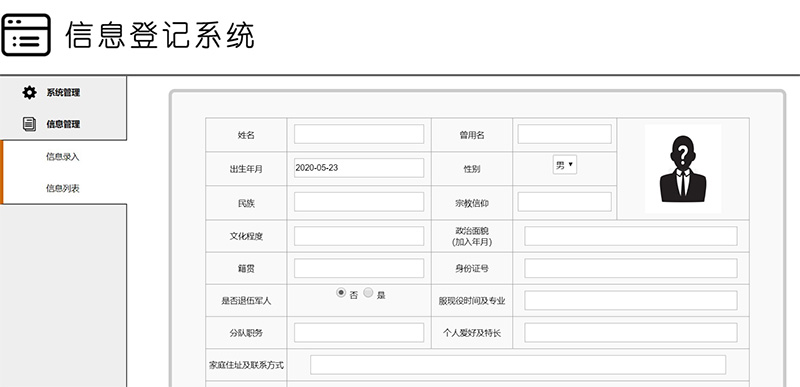Image resolution: width=800 pixels, height=387 pixels.
Task: Click the 姓名 label cell
Action: point(246,135)
